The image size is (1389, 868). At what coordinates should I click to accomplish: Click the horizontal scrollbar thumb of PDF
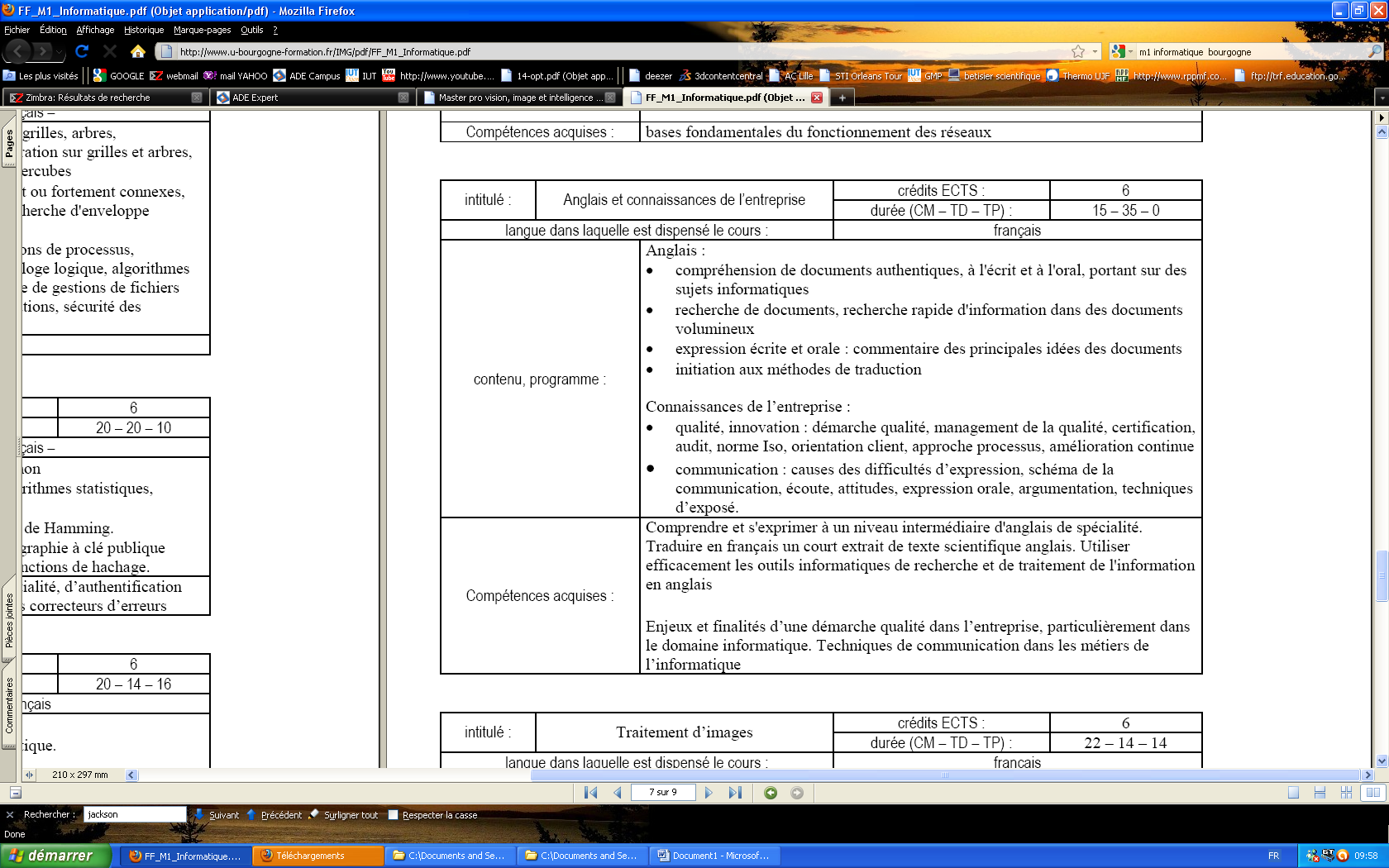point(945,775)
